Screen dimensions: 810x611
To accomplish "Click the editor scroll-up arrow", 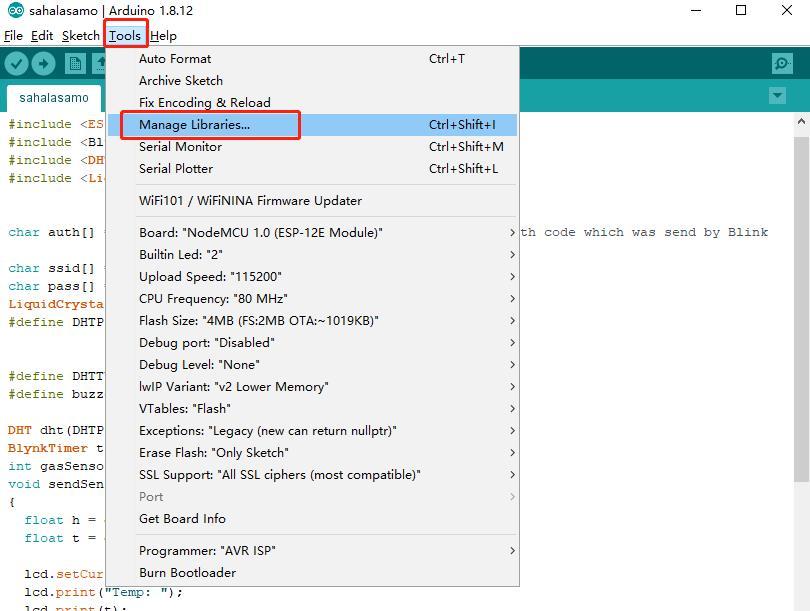I will [801, 122].
